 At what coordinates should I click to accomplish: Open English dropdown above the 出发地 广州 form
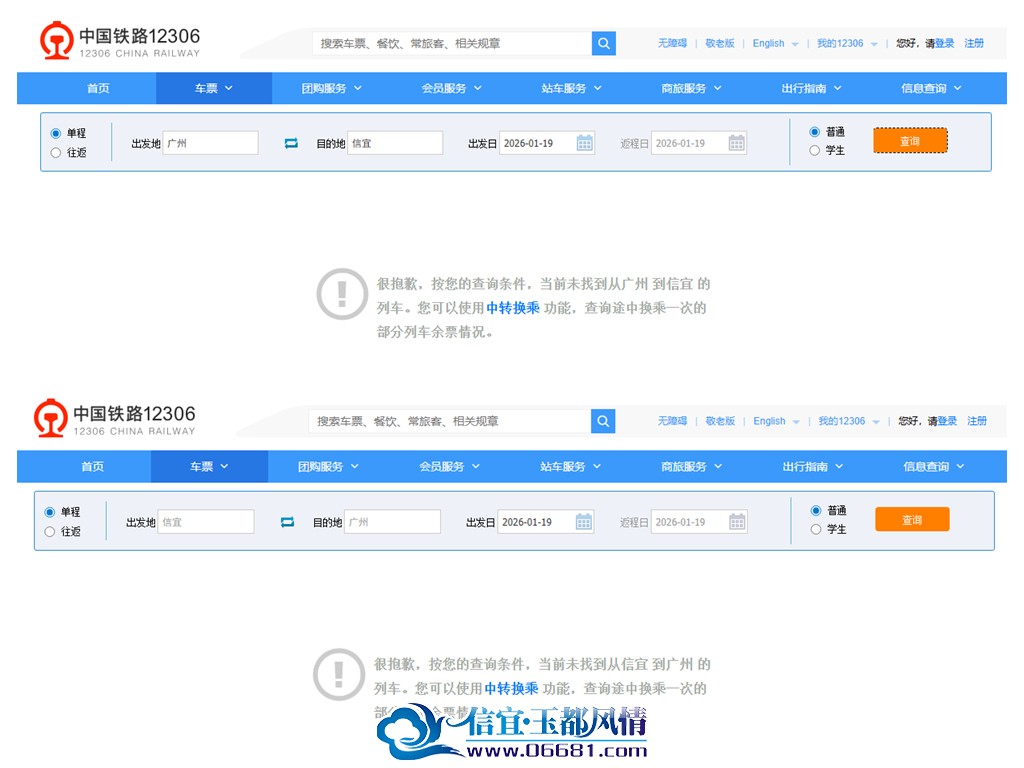click(x=775, y=44)
